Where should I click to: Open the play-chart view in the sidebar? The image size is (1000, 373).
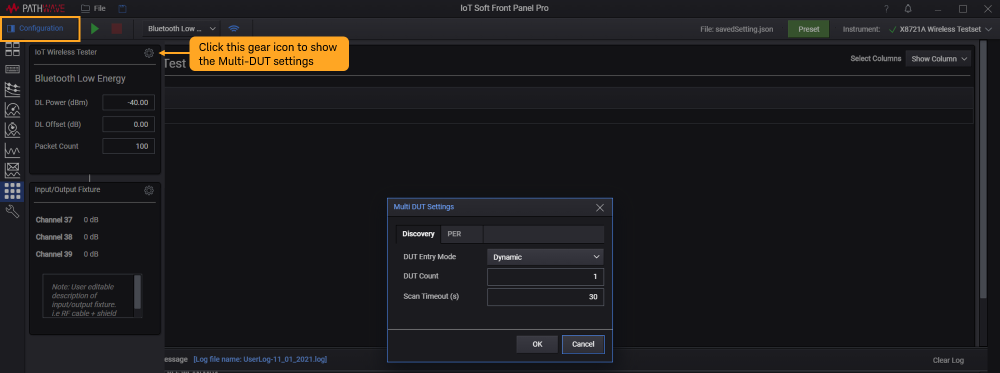(x=12, y=130)
